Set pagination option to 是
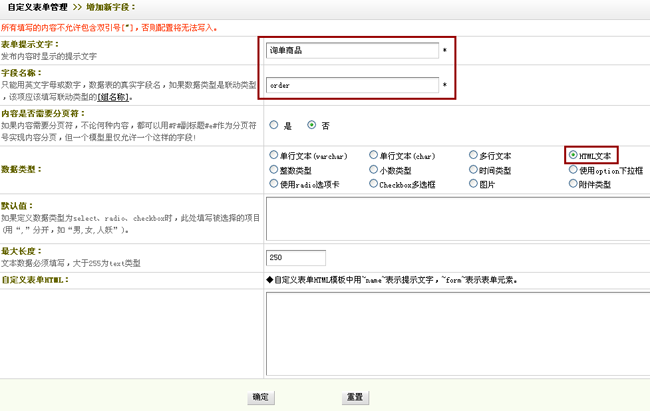Image resolution: width=650 pixels, height=411 pixels. 273,125
